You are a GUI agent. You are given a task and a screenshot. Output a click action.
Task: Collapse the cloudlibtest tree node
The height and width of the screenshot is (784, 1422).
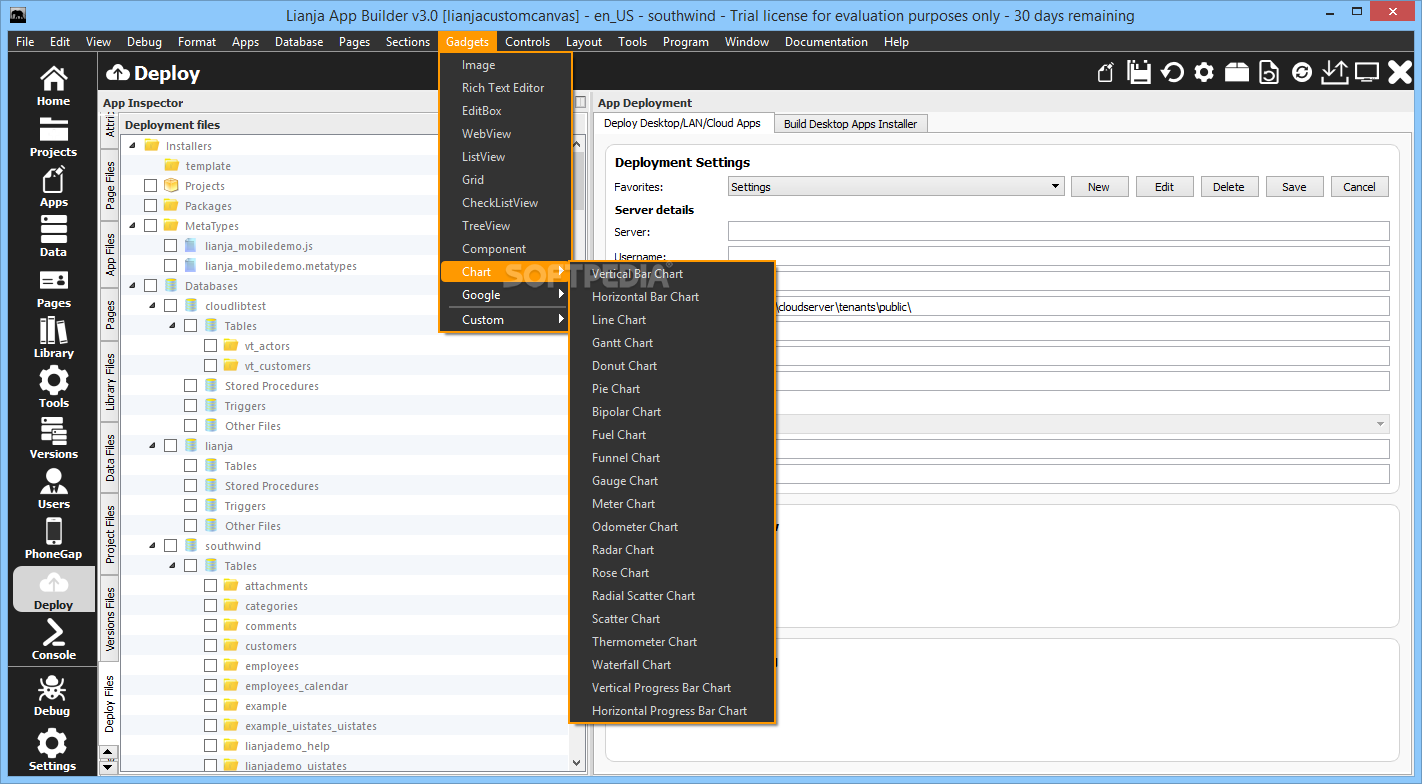pos(153,306)
